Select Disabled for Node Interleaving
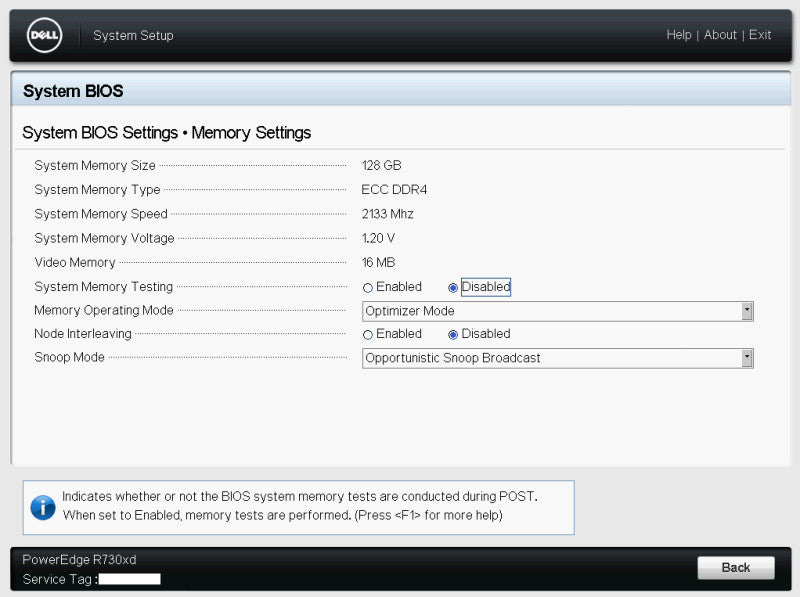Viewport: 800px width, 597px height. (453, 335)
